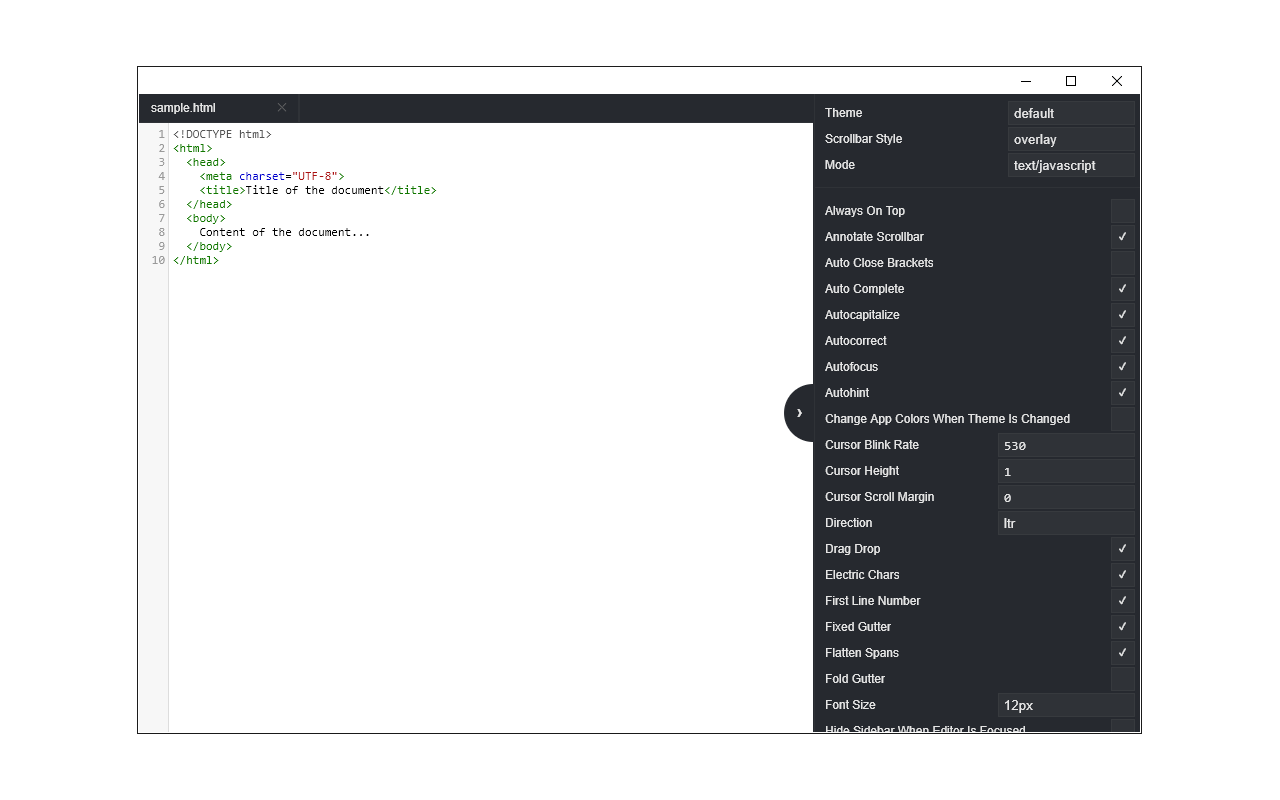Click line number 5 in the gutter
1280x800 pixels.
pyautogui.click(x=161, y=190)
